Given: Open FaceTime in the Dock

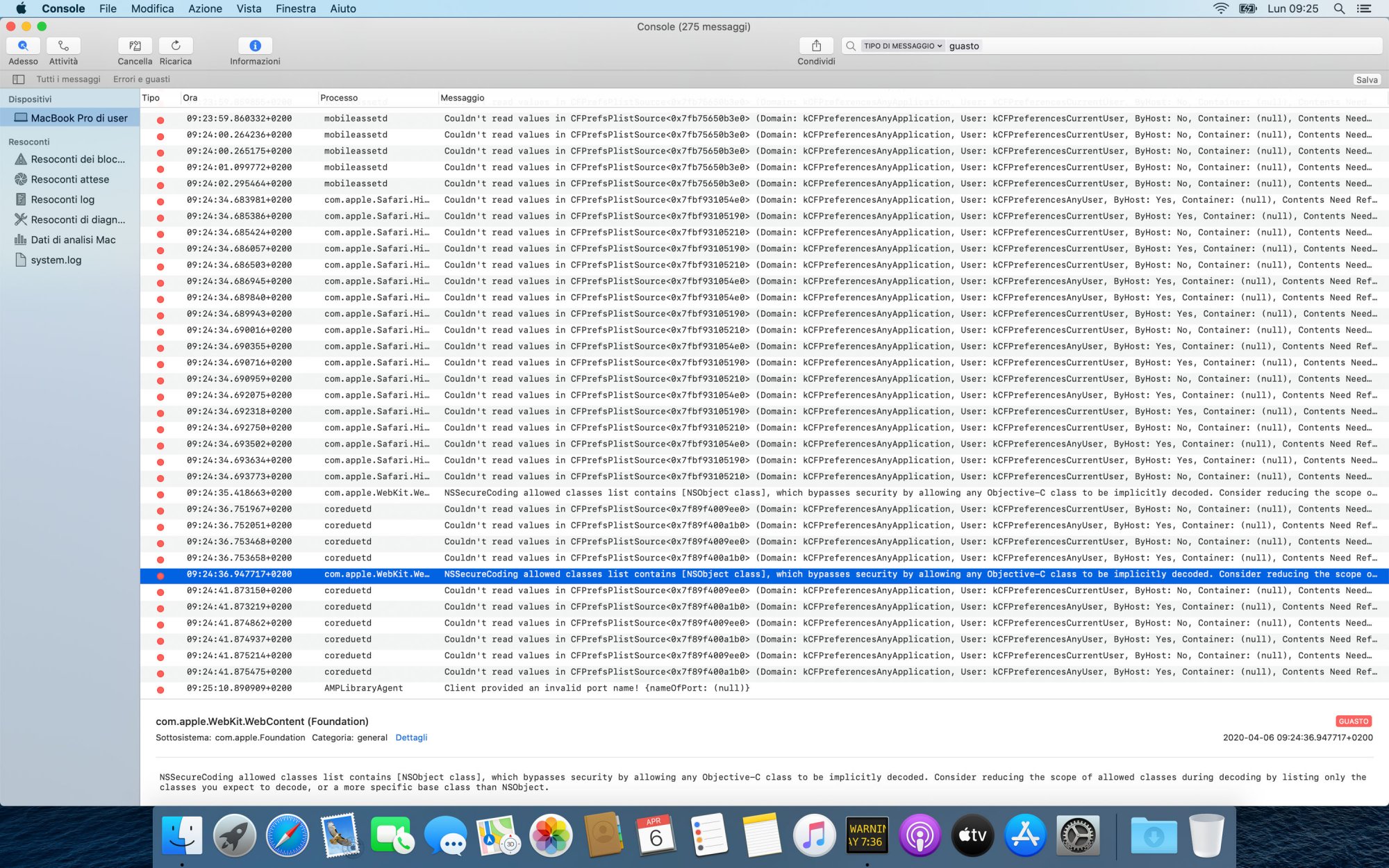Looking at the screenshot, I should point(393,835).
